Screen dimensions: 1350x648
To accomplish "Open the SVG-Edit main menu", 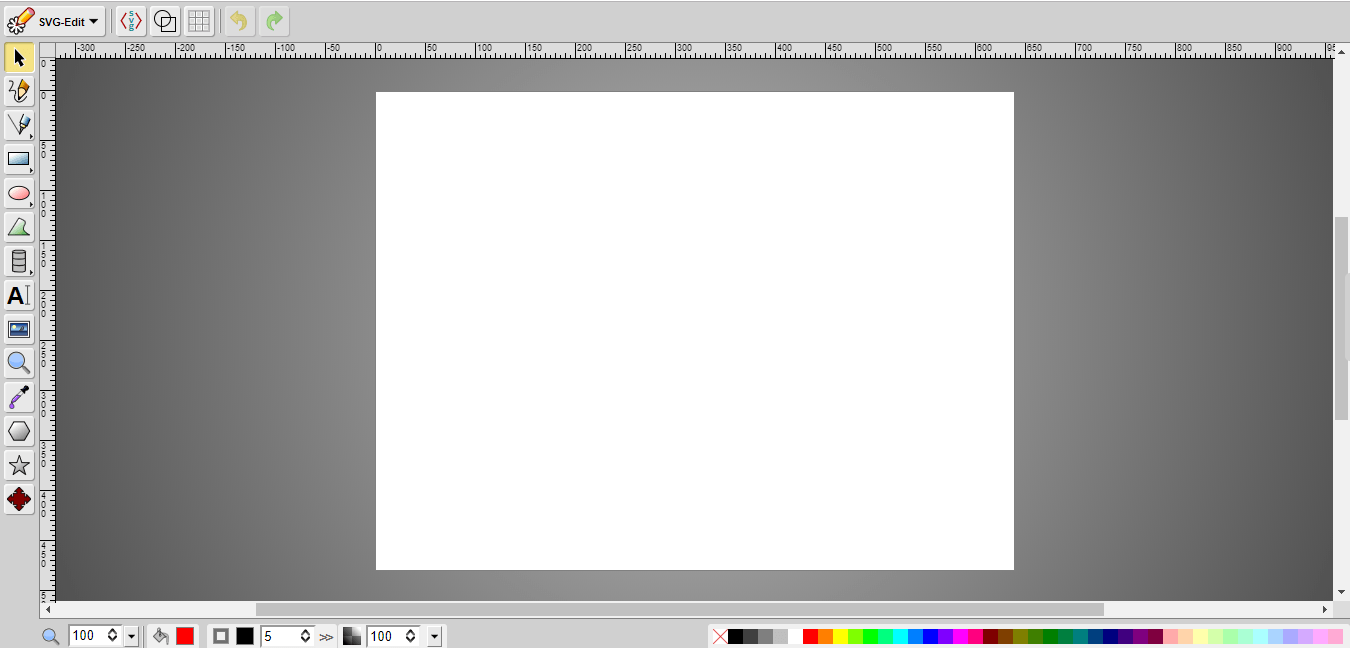I will [55, 21].
